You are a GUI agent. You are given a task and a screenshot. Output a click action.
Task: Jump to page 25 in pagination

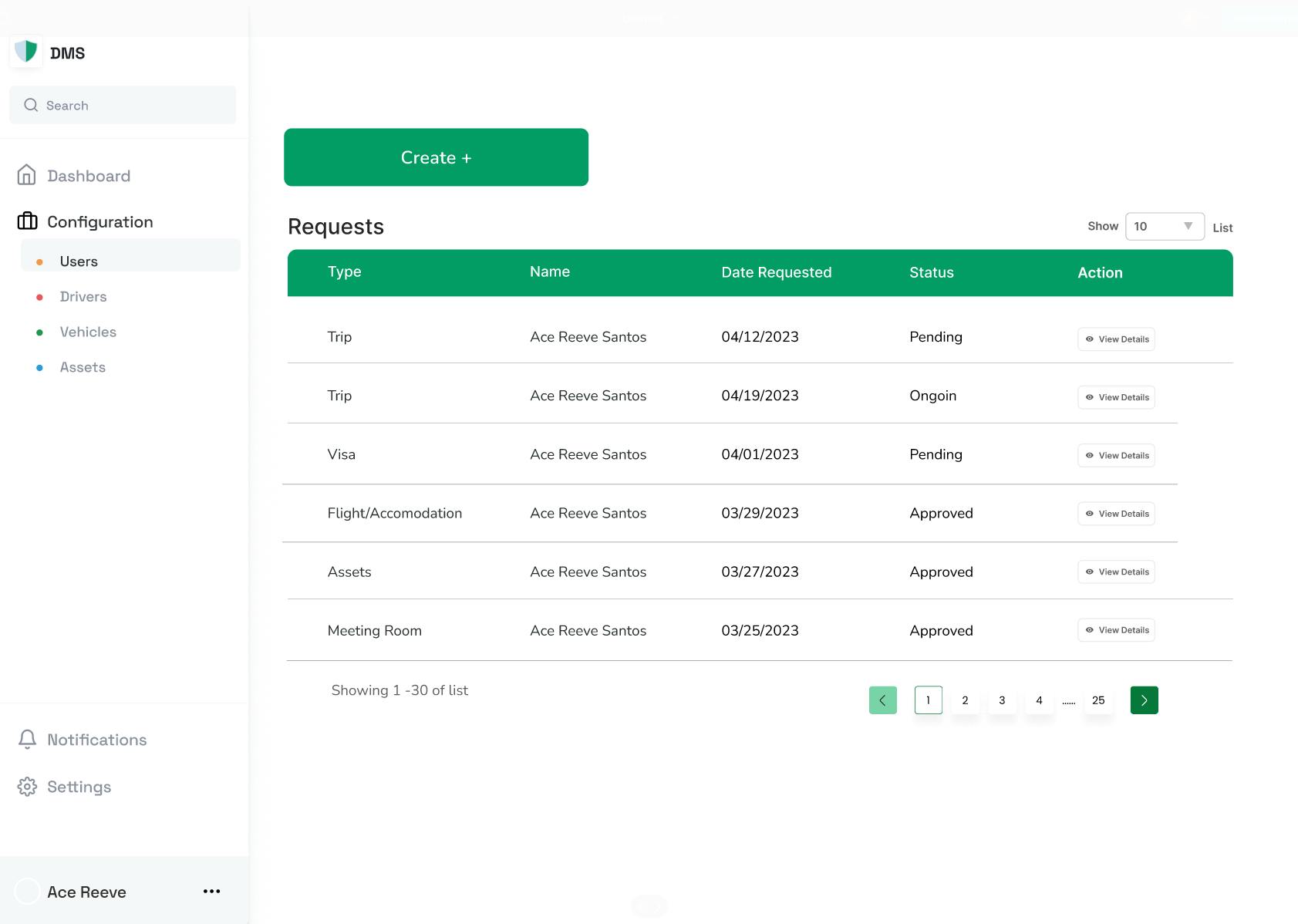1098,700
